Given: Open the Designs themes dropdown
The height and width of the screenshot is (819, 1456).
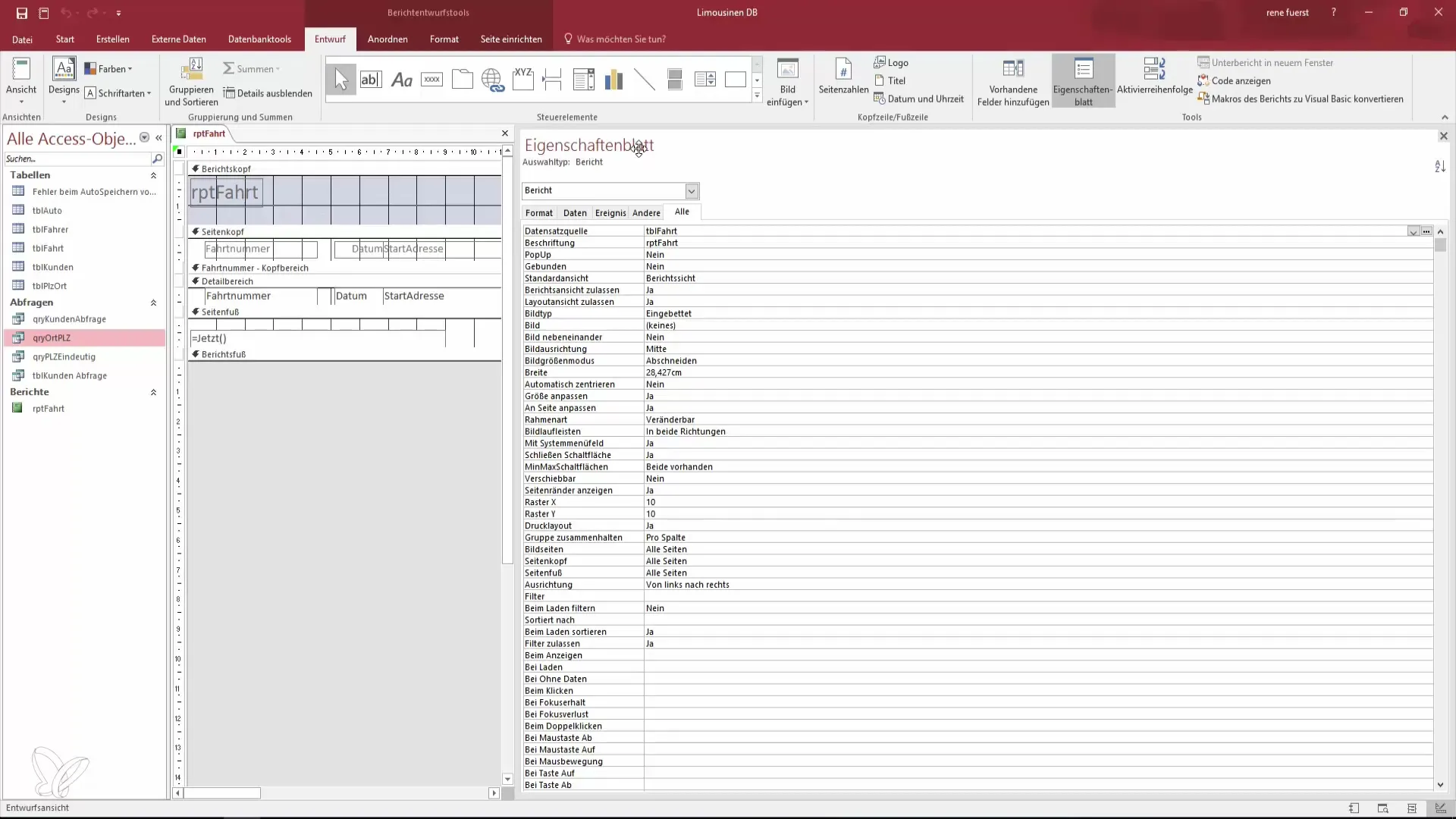Looking at the screenshot, I should click(64, 100).
